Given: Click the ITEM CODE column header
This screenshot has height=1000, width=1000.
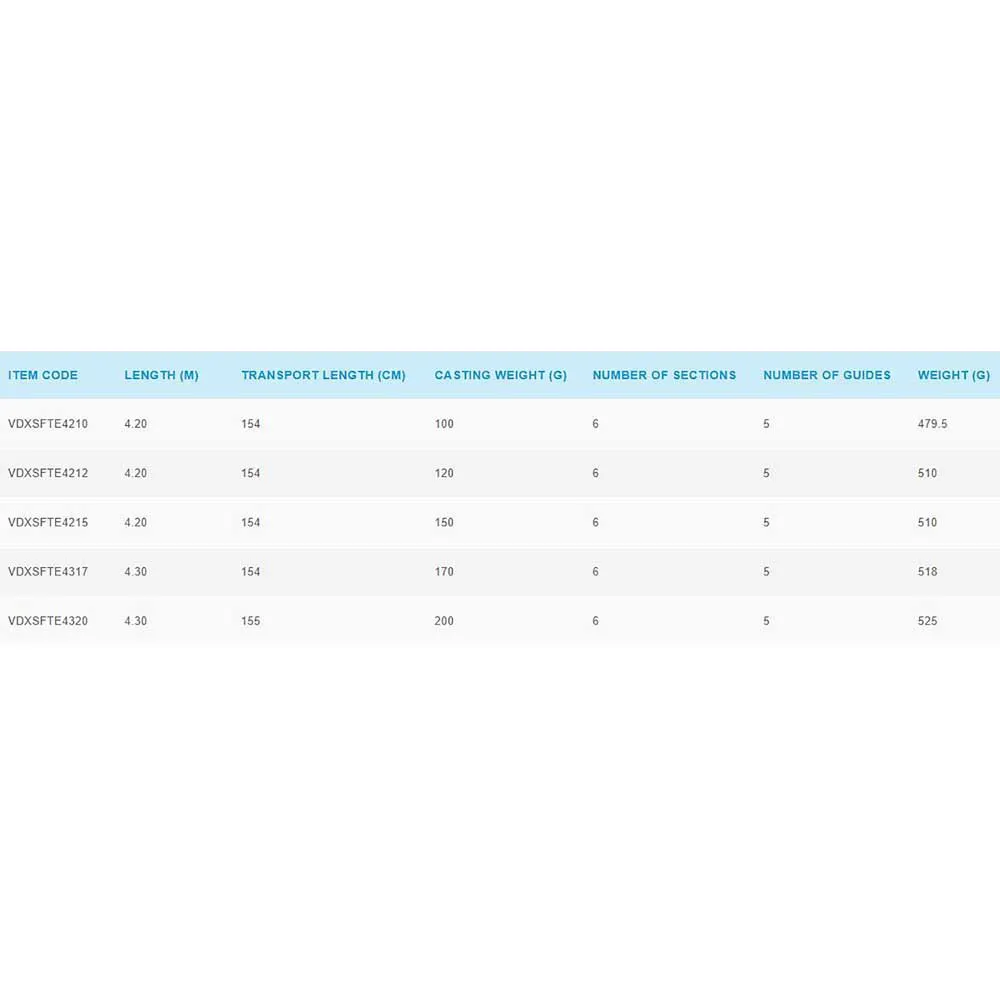Looking at the screenshot, I should 43,376.
